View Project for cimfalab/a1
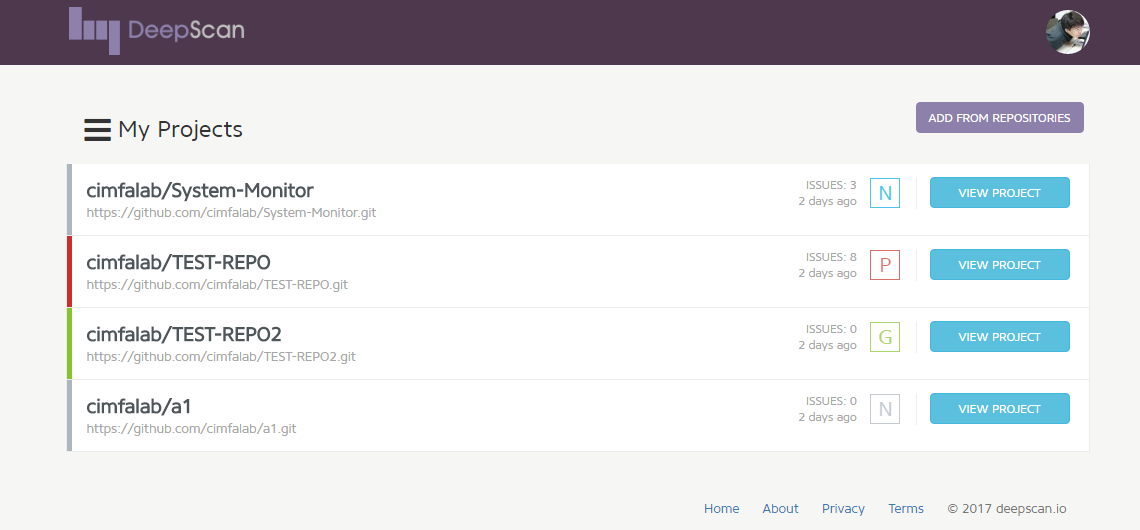This screenshot has height=530, width=1140. (x=1000, y=409)
